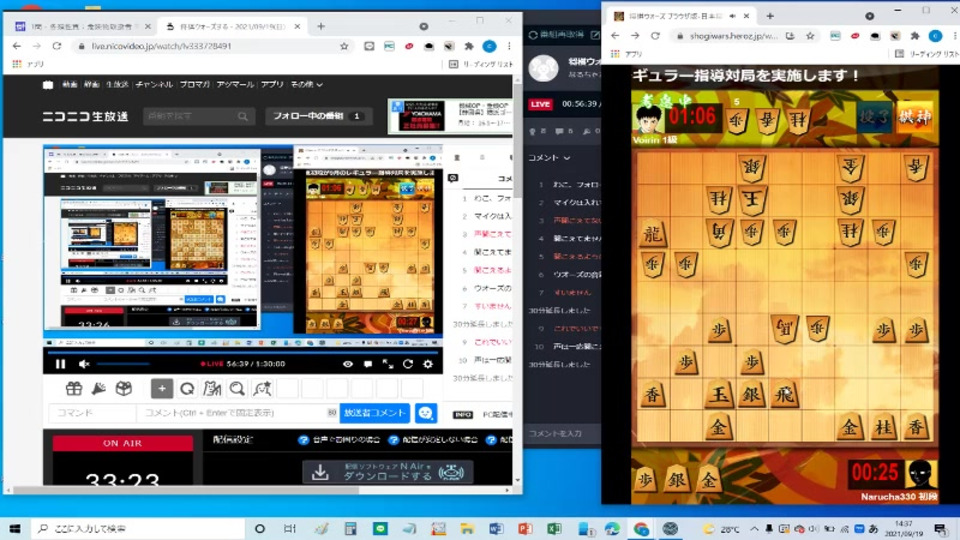Select the 将棋ウォーズする browser tab
The image size is (960, 540).
tap(233, 26)
